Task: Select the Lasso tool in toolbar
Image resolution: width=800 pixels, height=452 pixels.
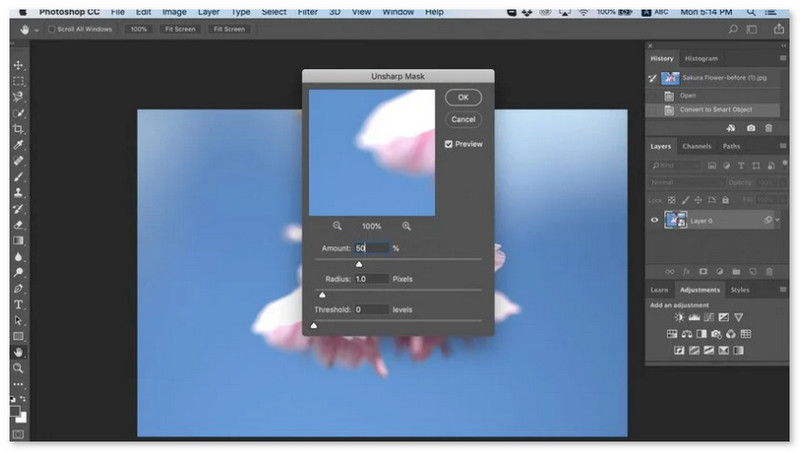Action: 18,97
